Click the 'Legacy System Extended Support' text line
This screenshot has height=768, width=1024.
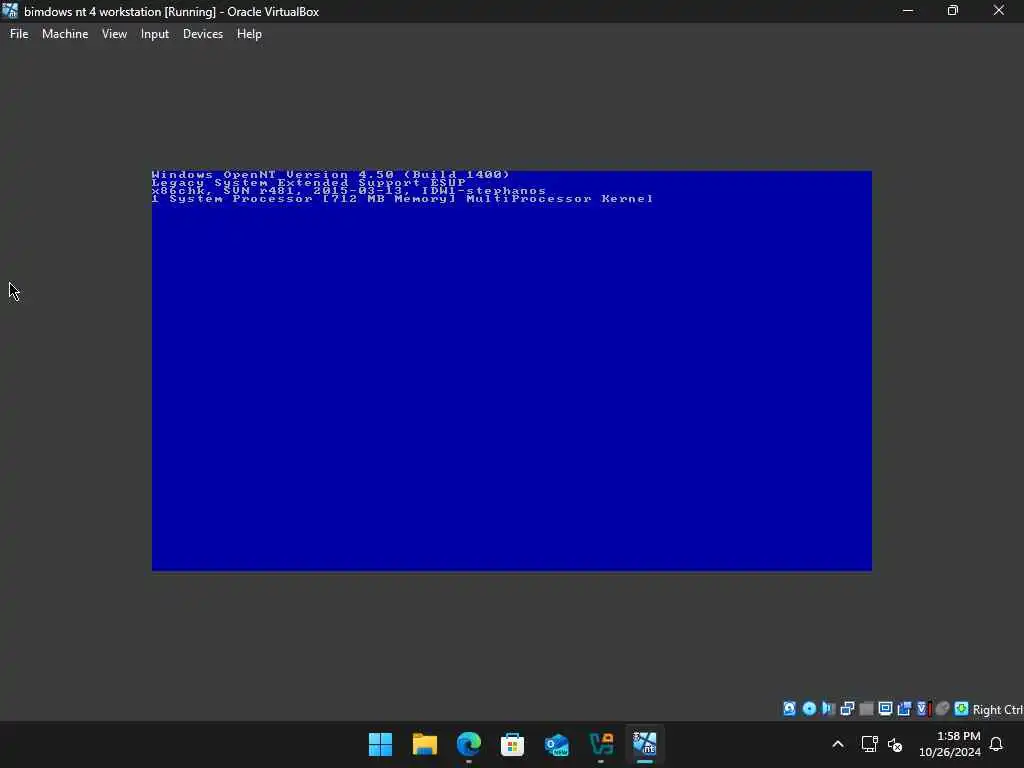(x=309, y=183)
